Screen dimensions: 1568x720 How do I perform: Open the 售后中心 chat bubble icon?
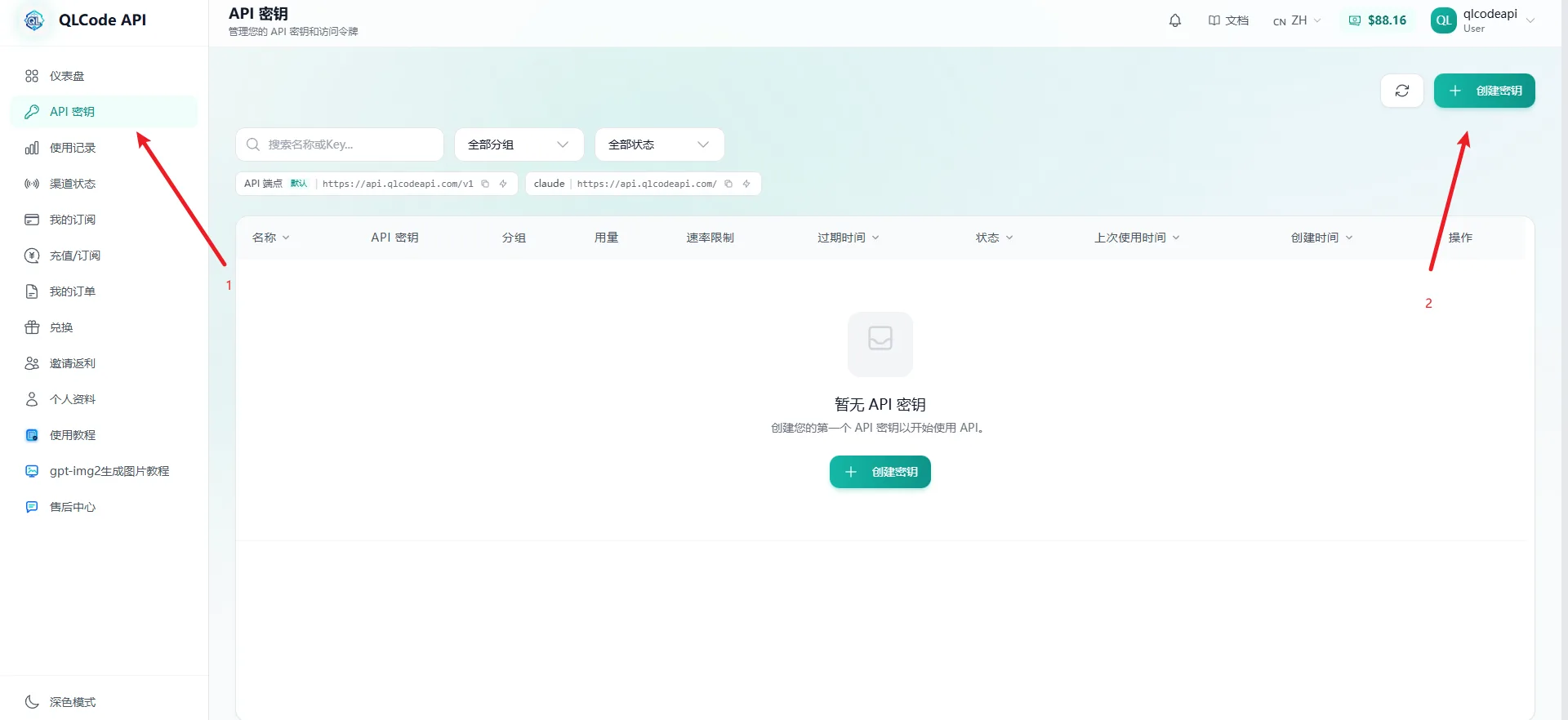point(32,507)
